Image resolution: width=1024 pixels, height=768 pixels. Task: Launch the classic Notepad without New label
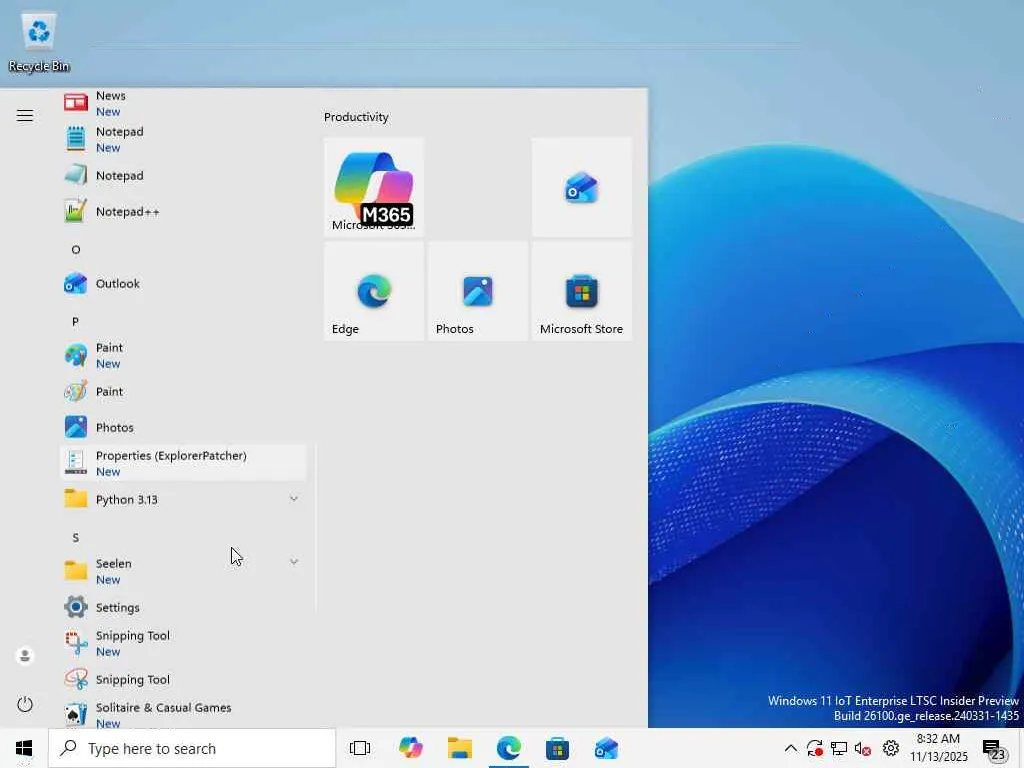(x=183, y=175)
